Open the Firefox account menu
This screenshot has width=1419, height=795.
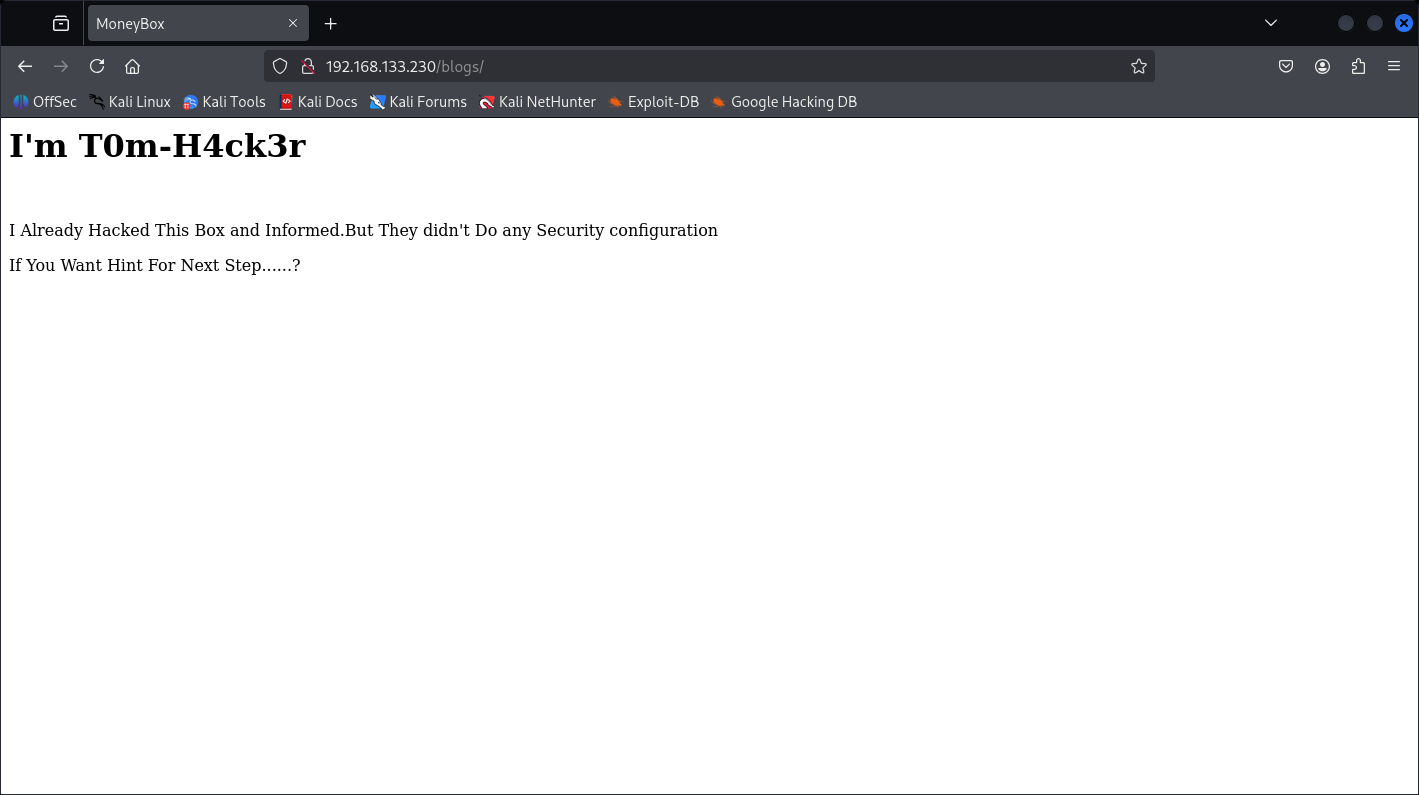tap(1322, 66)
